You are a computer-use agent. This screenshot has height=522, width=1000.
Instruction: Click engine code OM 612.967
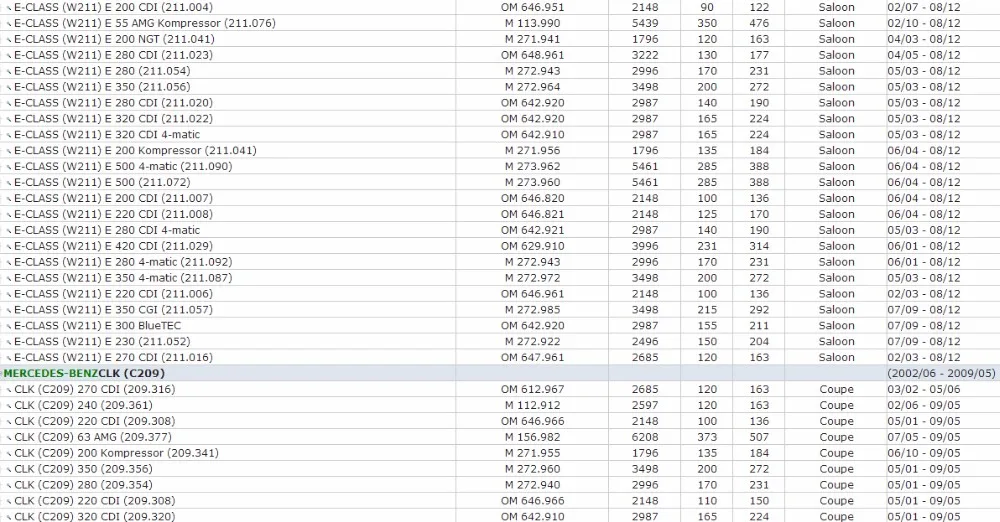point(533,389)
